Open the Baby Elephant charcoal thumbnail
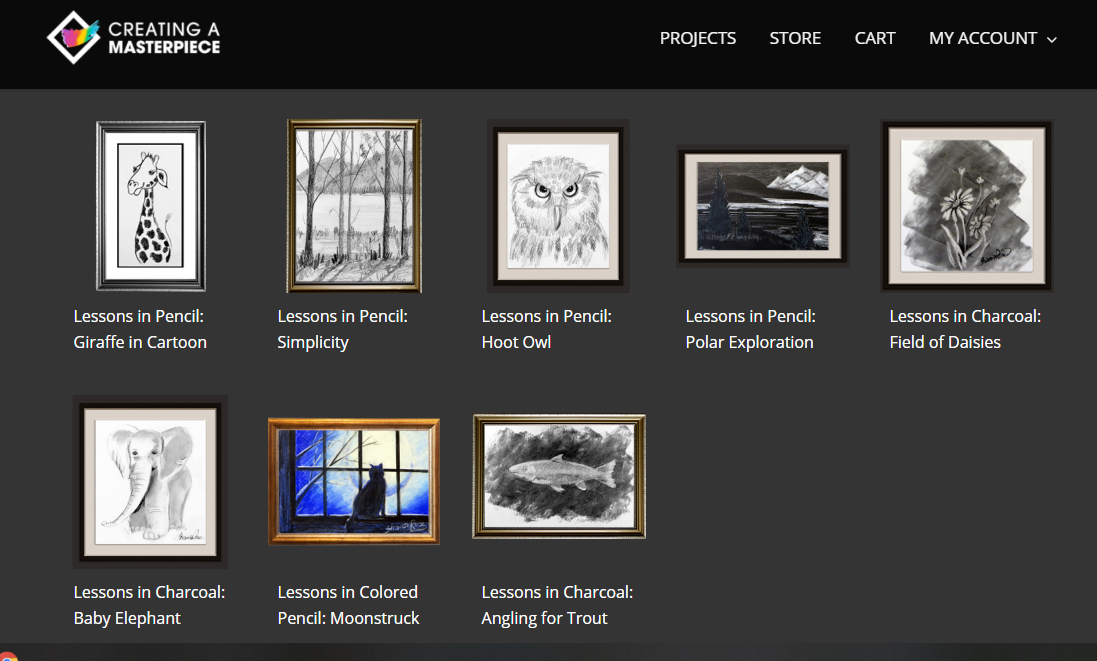The width and height of the screenshot is (1097, 661). [150, 482]
